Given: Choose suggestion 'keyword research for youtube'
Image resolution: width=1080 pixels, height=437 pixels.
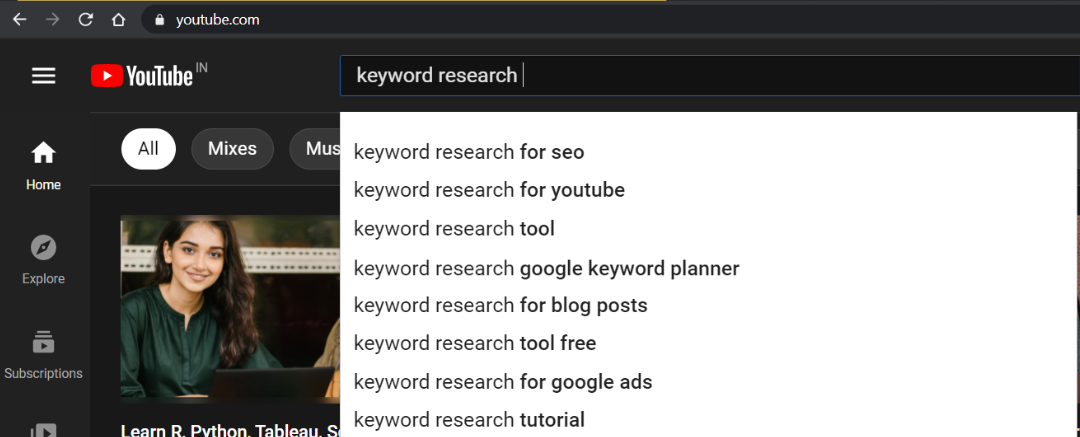Looking at the screenshot, I should [x=489, y=190].
